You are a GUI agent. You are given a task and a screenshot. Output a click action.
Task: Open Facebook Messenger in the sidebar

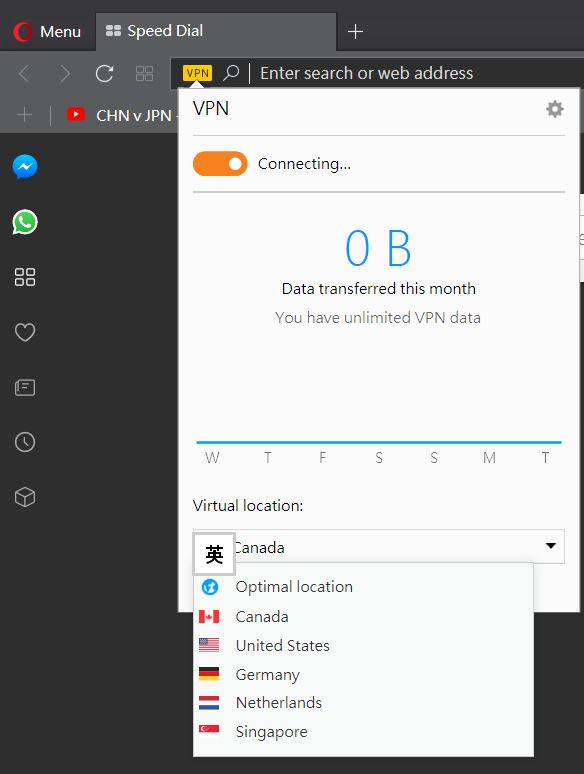[25, 167]
